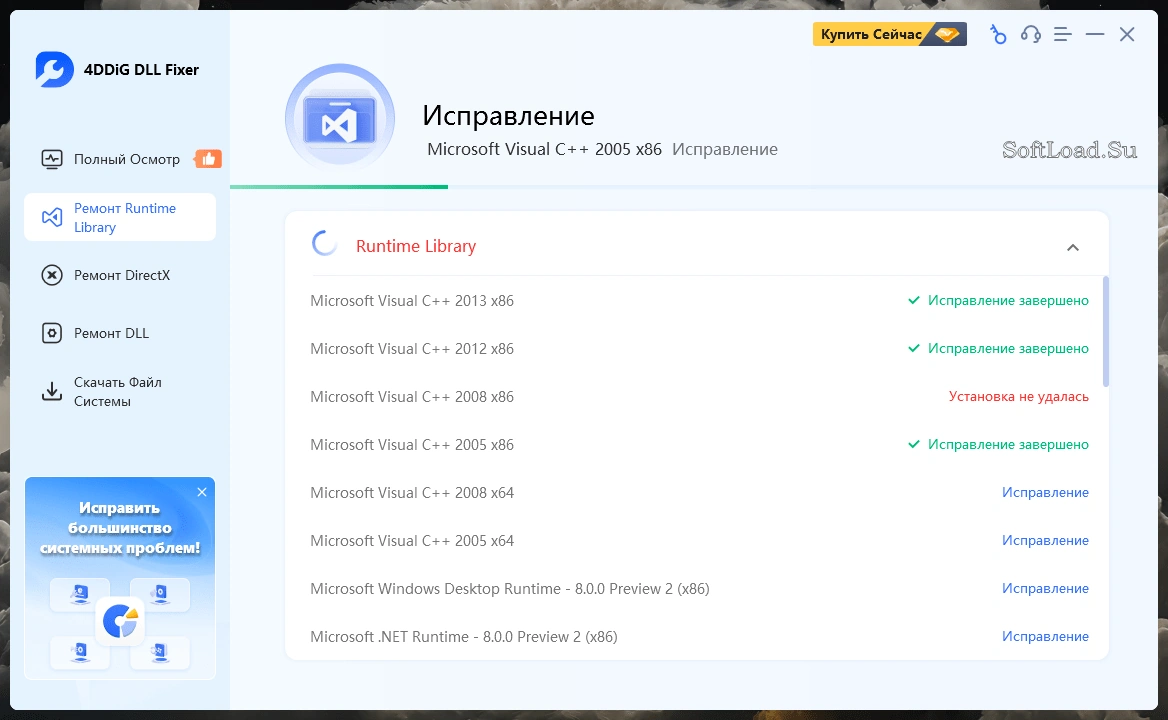The height and width of the screenshot is (720, 1168).
Task: Open the Ремонт DirectX section
Action: point(119,275)
